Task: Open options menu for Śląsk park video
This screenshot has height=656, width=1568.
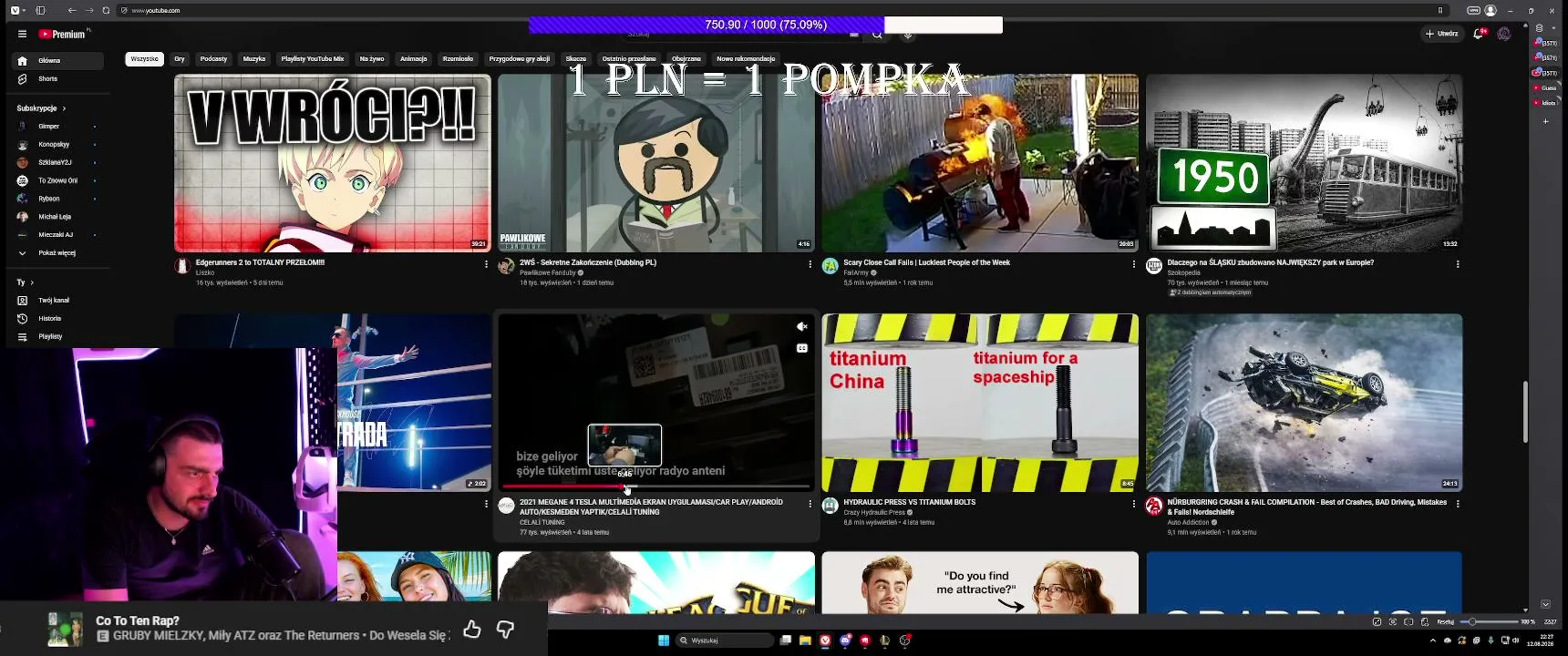Action: pos(1458,264)
